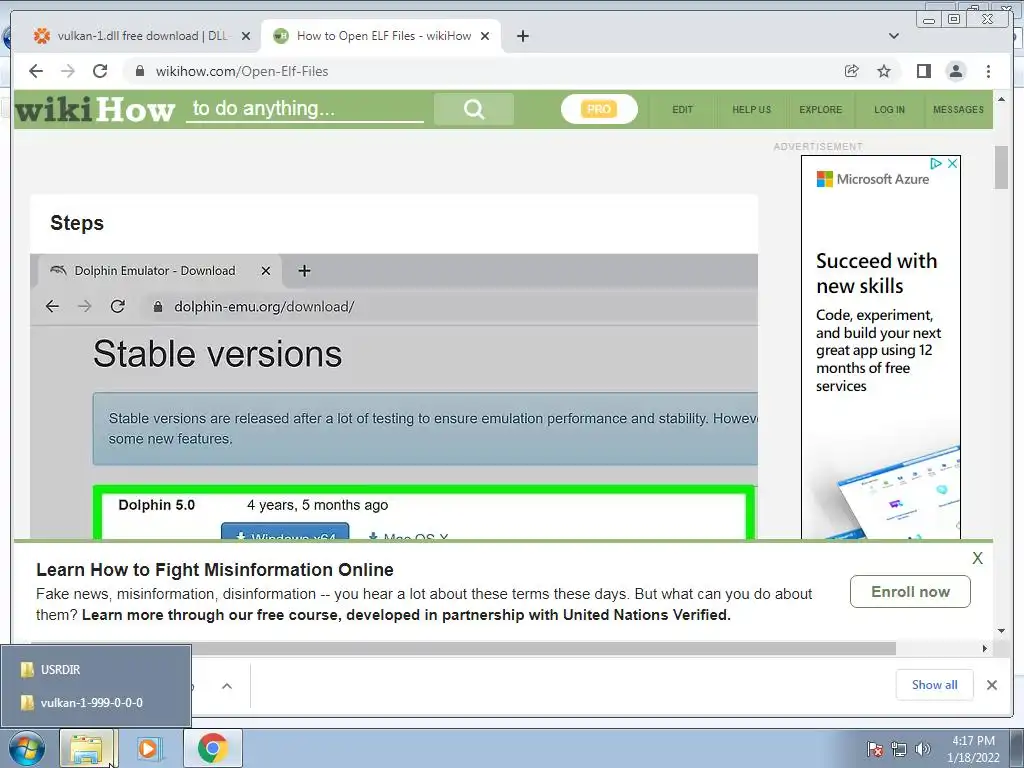The width and height of the screenshot is (1024, 768).
Task: Click the wikiHow logo
Action: coord(95,109)
